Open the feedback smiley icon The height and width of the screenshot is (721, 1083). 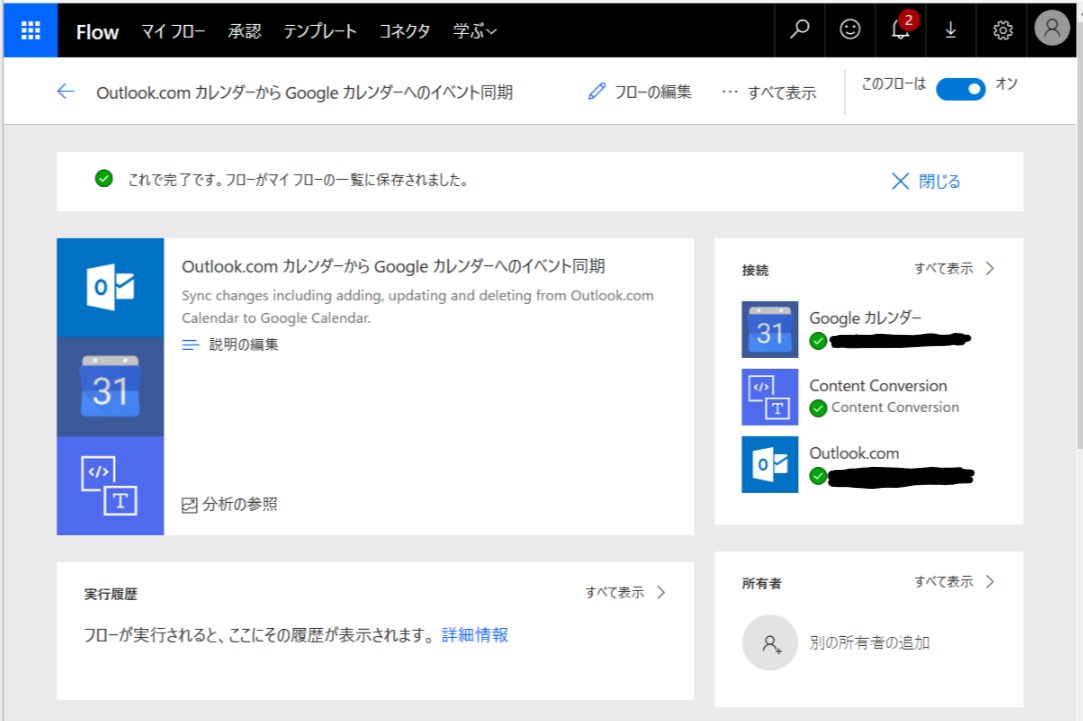850,30
